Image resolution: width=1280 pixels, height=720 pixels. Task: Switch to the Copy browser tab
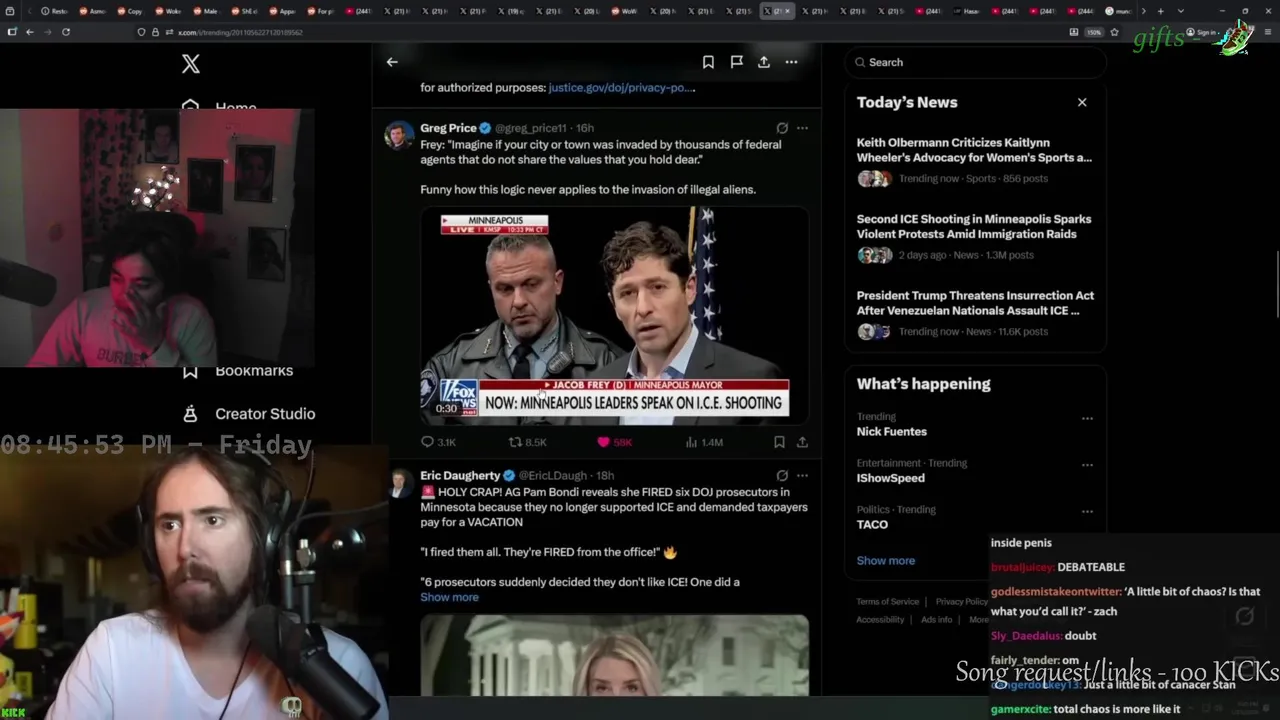click(x=130, y=11)
